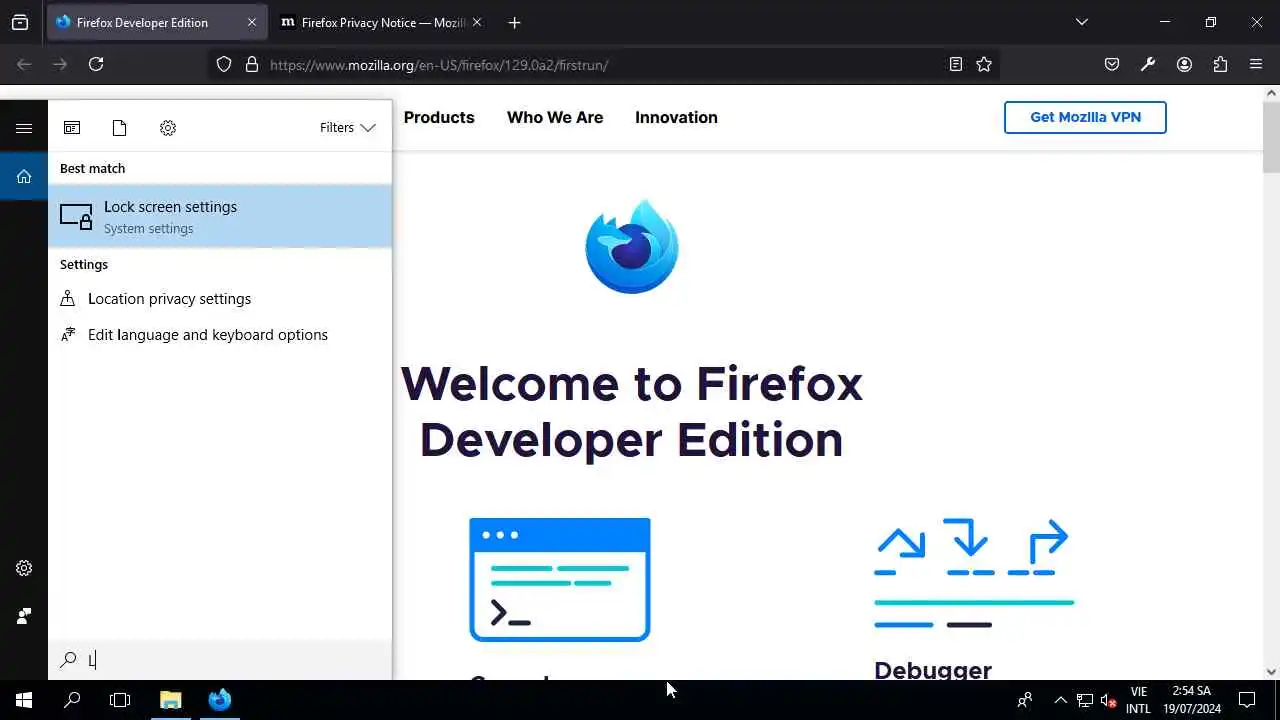Go back using the back arrow
1280x720 pixels.
pyautogui.click(x=24, y=64)
